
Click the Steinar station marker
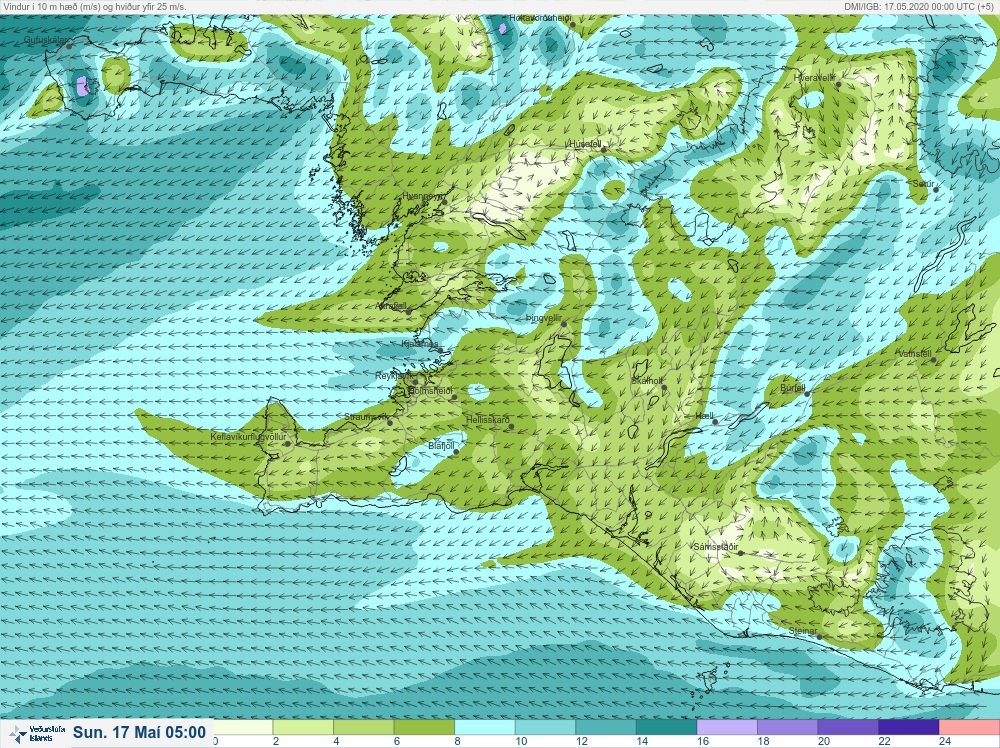(820, 637)
